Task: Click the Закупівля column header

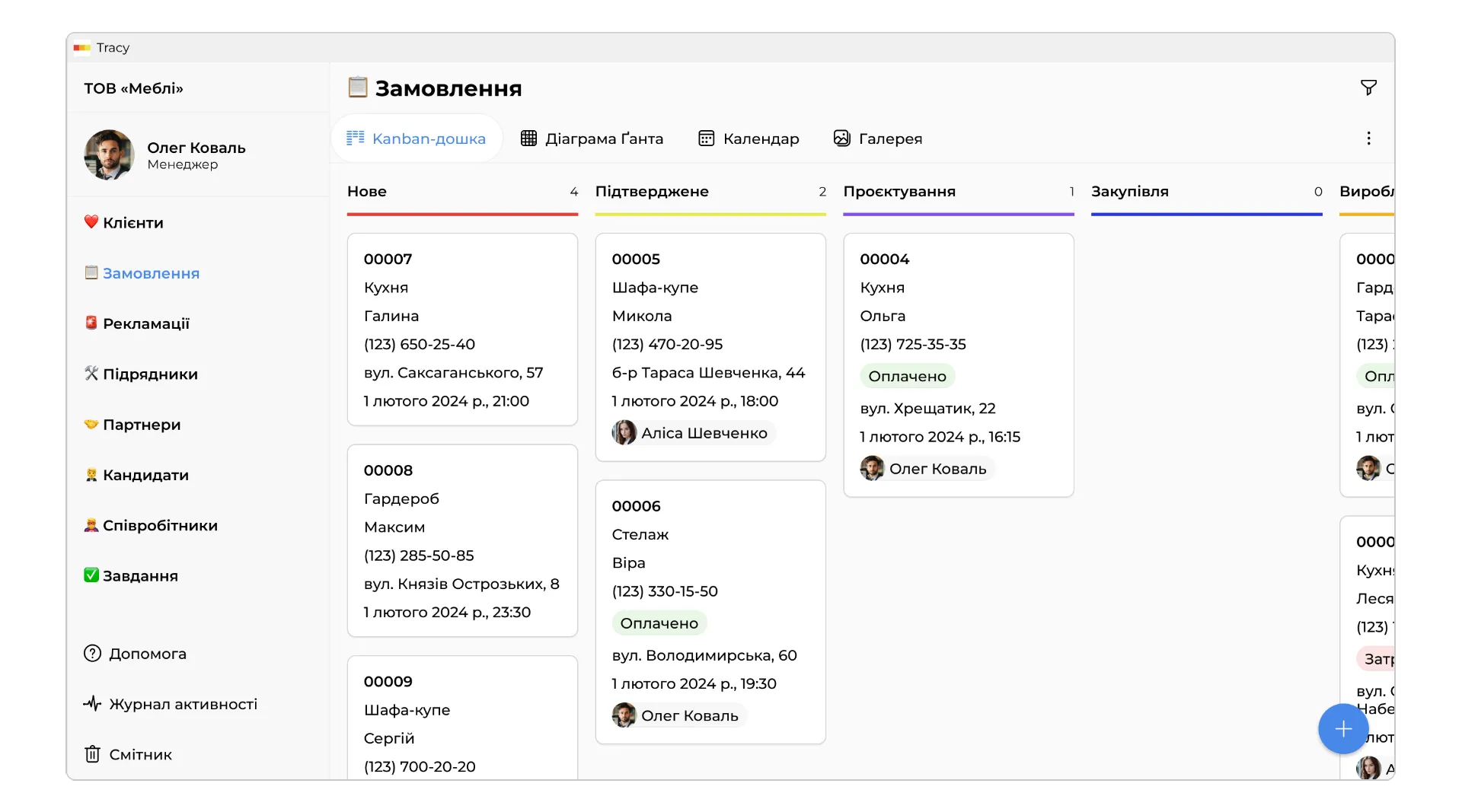Action: click(x=1130, y=192)
